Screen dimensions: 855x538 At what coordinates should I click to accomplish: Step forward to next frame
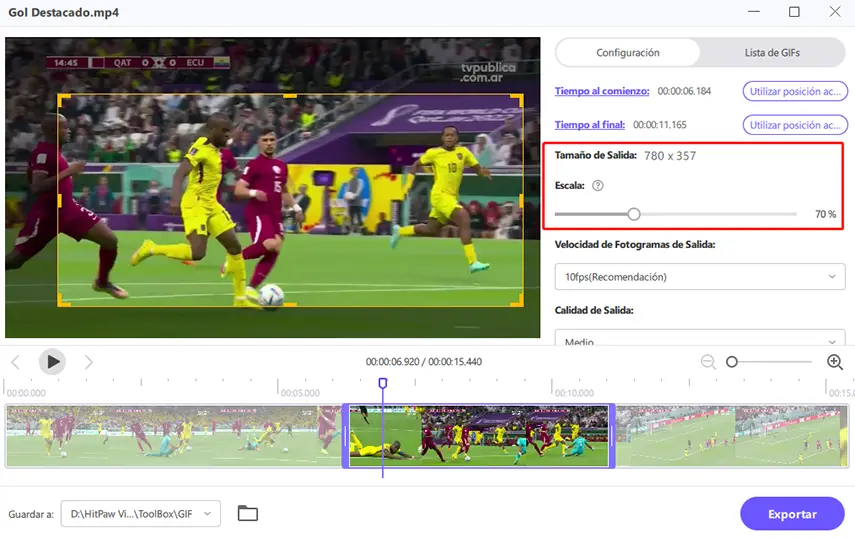tap(89, 362)
